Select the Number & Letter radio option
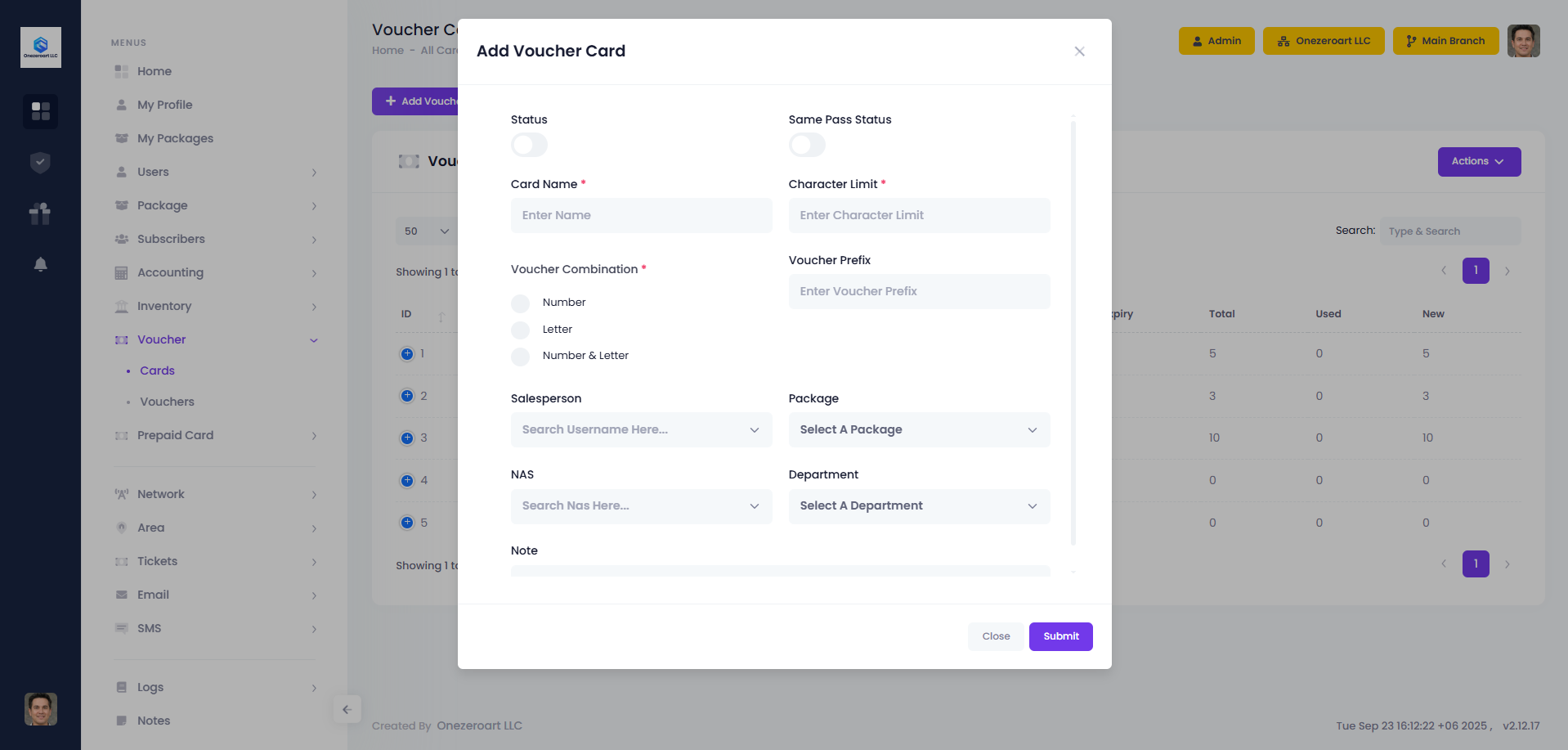The height and width of the screenshot is (750, 1568). click(x=521, y=357)
